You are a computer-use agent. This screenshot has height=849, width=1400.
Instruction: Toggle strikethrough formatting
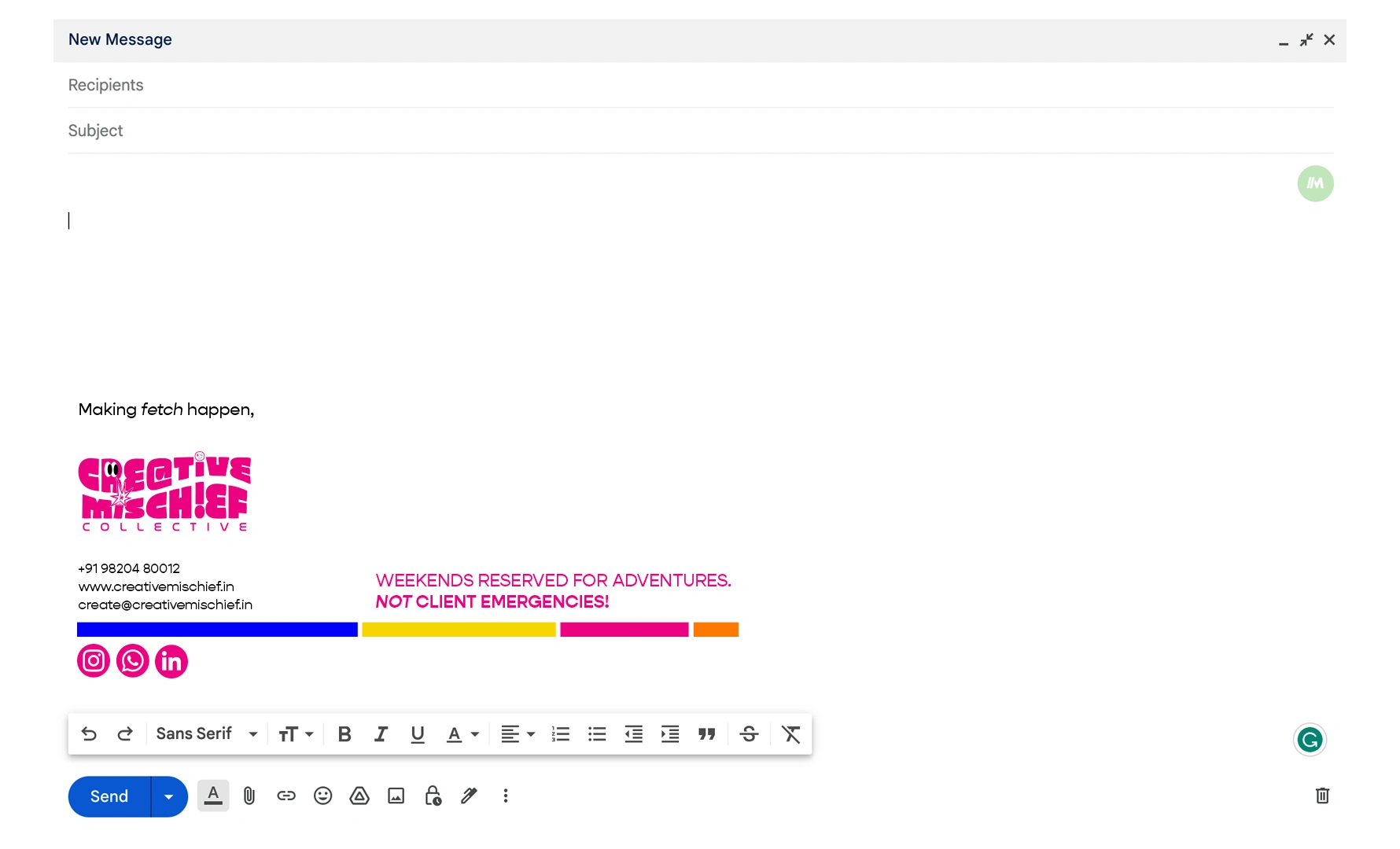tap(750, 734)
